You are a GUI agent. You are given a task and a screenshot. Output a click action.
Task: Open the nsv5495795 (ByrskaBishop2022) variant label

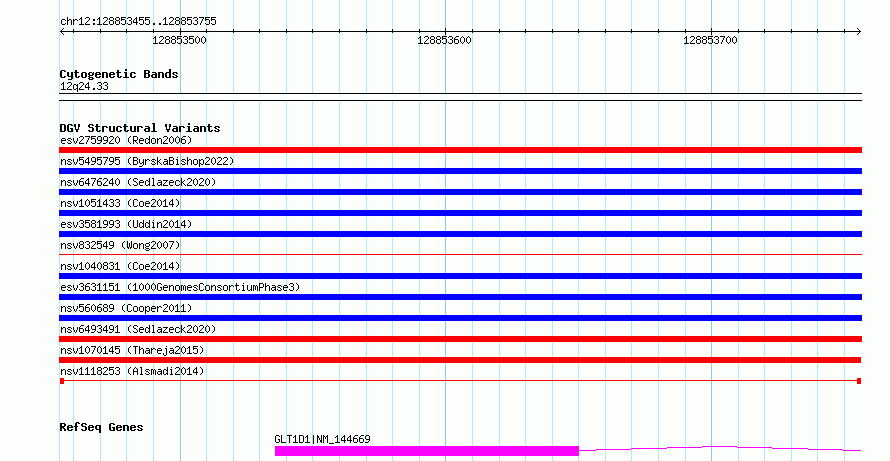(x=147, y=161)
